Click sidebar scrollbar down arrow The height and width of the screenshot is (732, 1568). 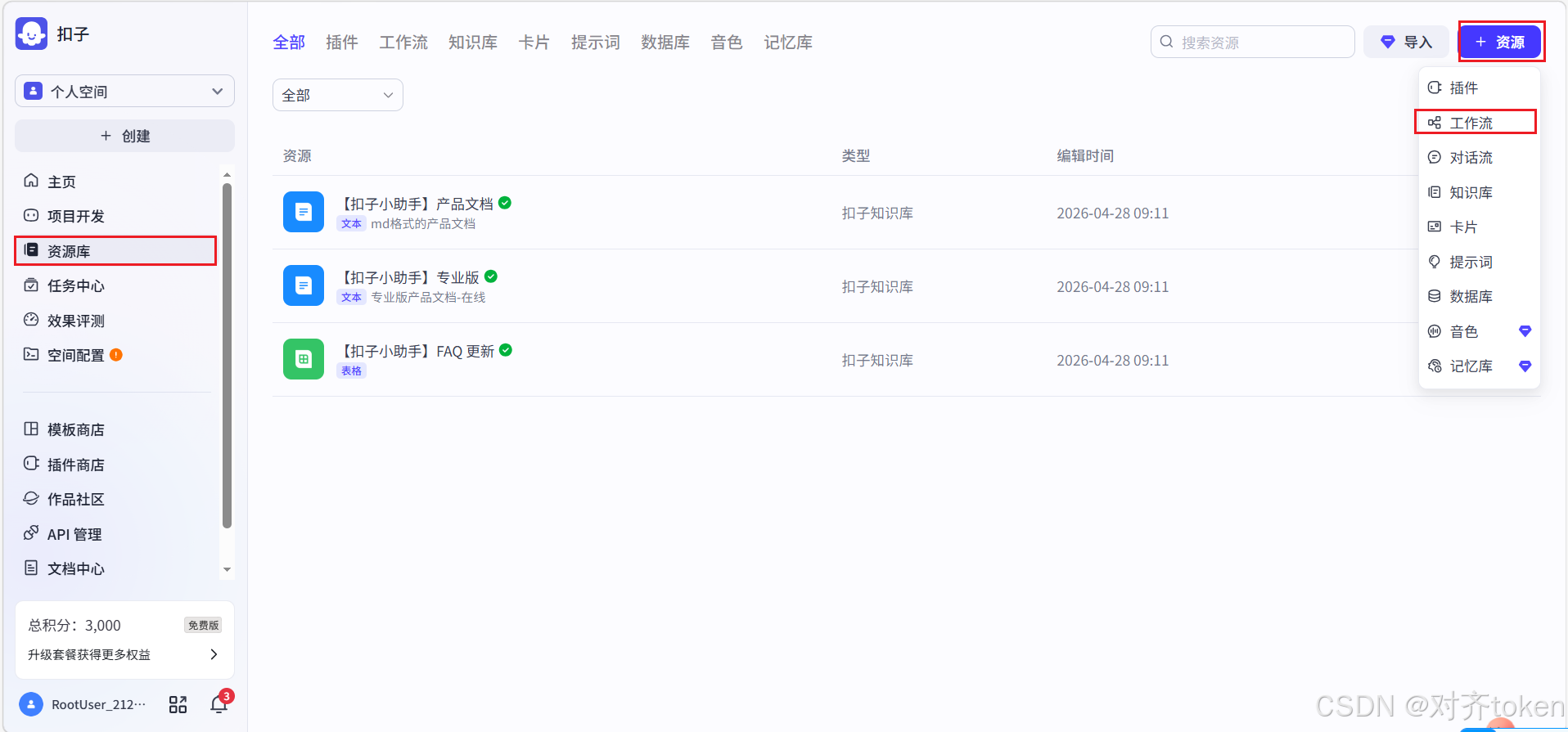pos(228,570)
